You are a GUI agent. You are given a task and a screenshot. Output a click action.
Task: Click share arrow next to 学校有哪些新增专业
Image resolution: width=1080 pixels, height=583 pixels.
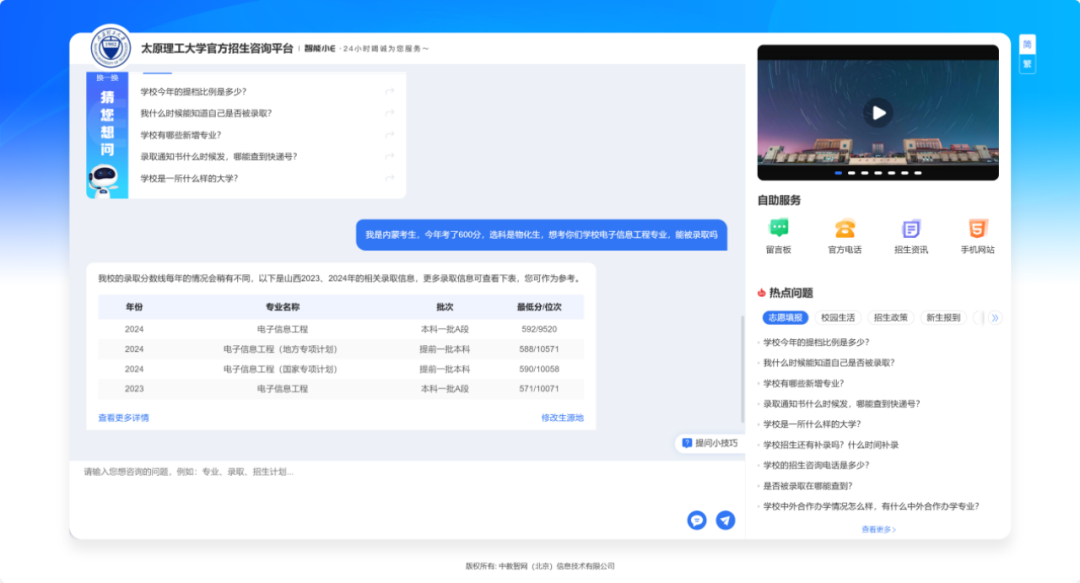[389, 135]
